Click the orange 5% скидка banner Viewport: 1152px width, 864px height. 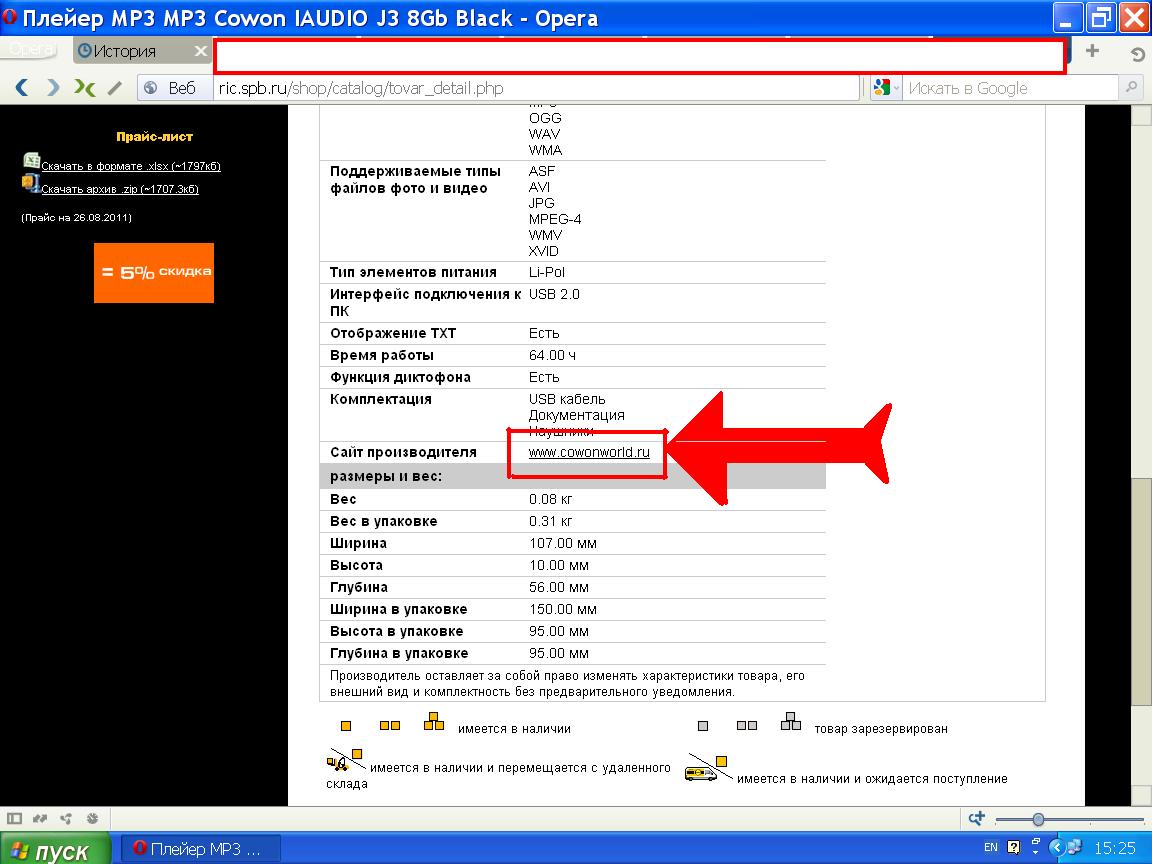point(154,273)
